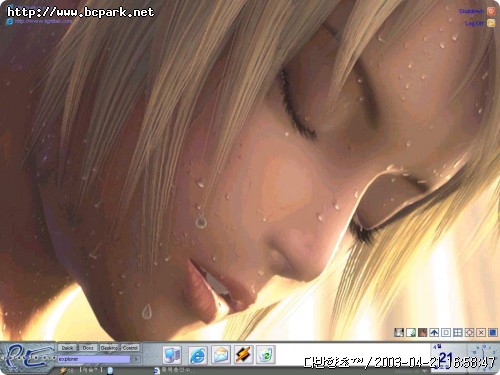This screenshot has width=500, height=375.
Task: Open the Internet Explorer link at top left
Action: point(39,21)
